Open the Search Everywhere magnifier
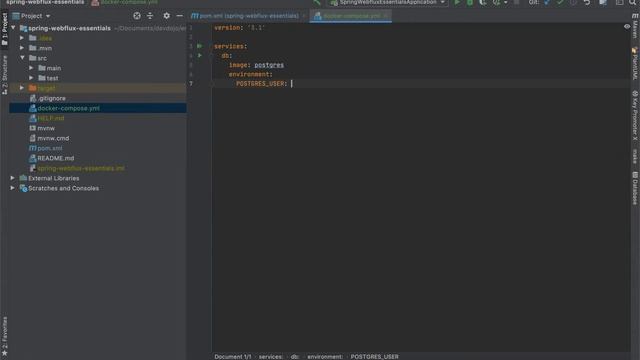 pyautogui.click(x=633, y=2)
